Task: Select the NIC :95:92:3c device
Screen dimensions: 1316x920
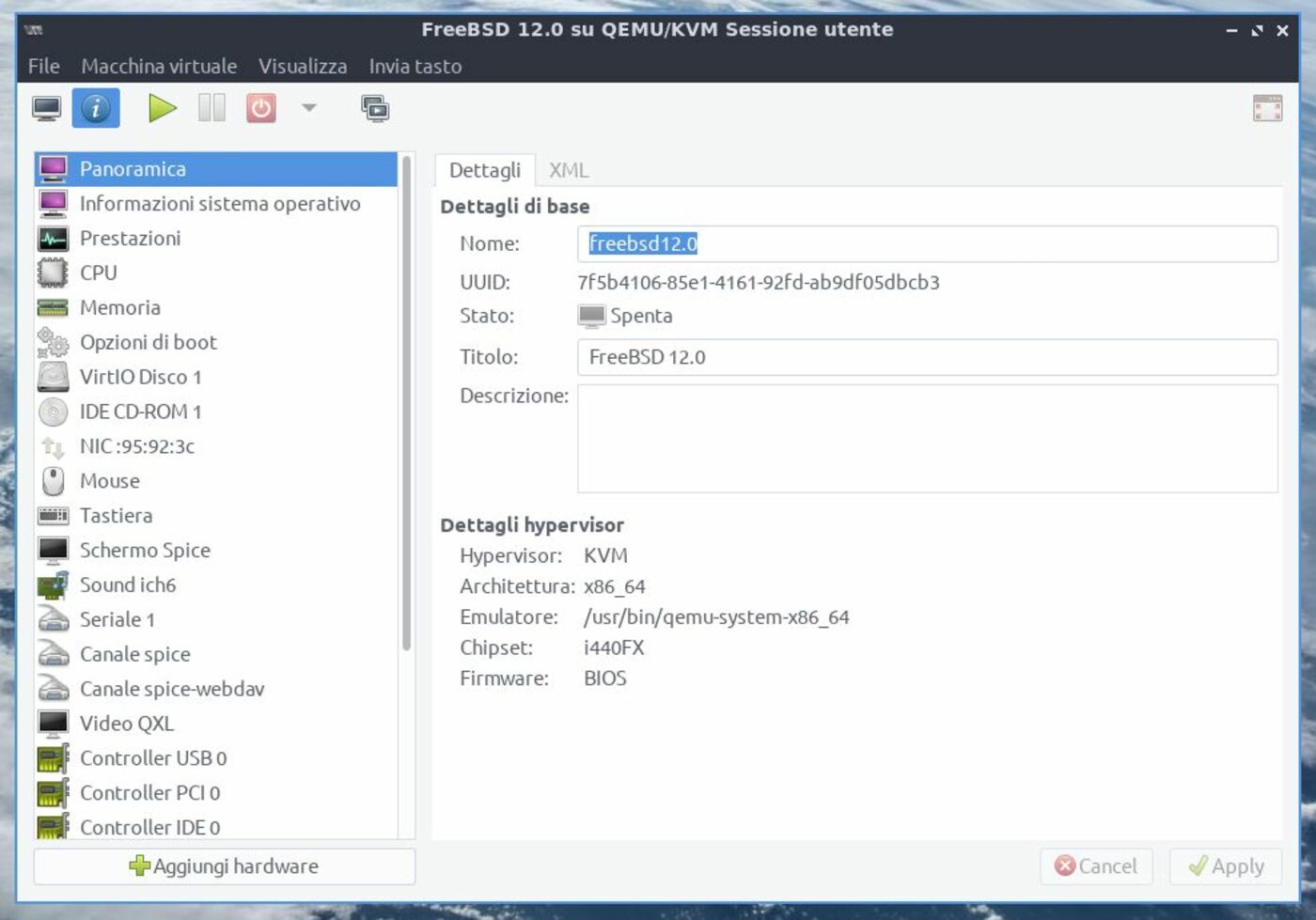Action: 137,446
